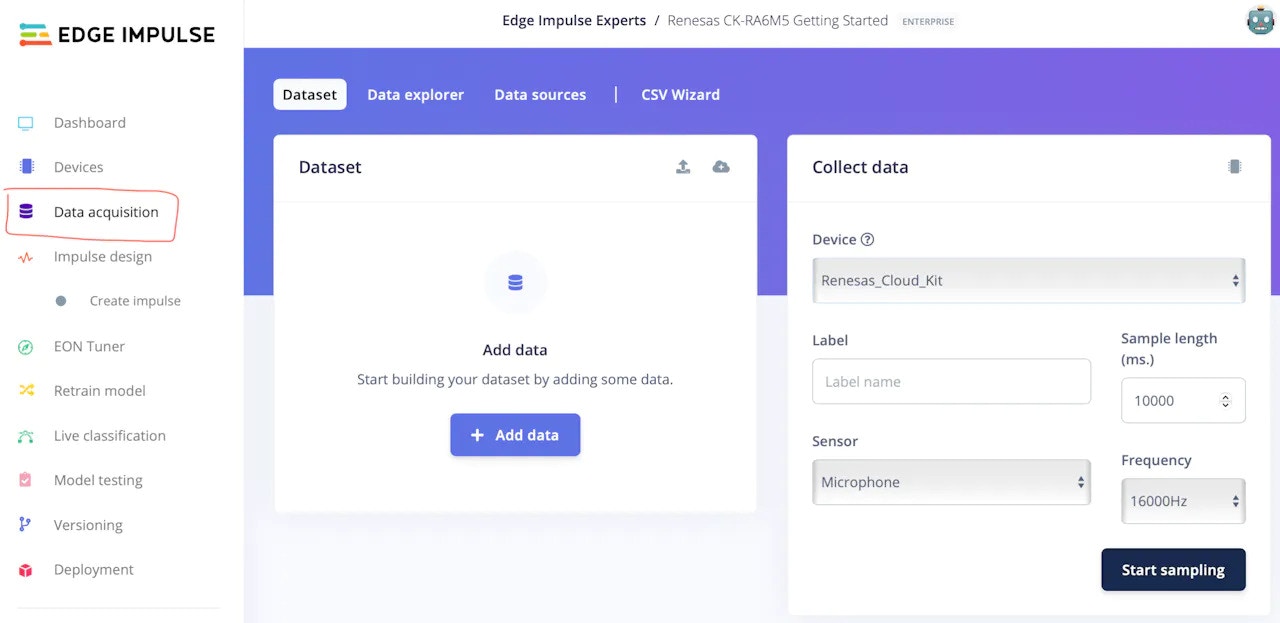
Task: Click the Retrain model shuffle icon
Action: pos(26,391)
